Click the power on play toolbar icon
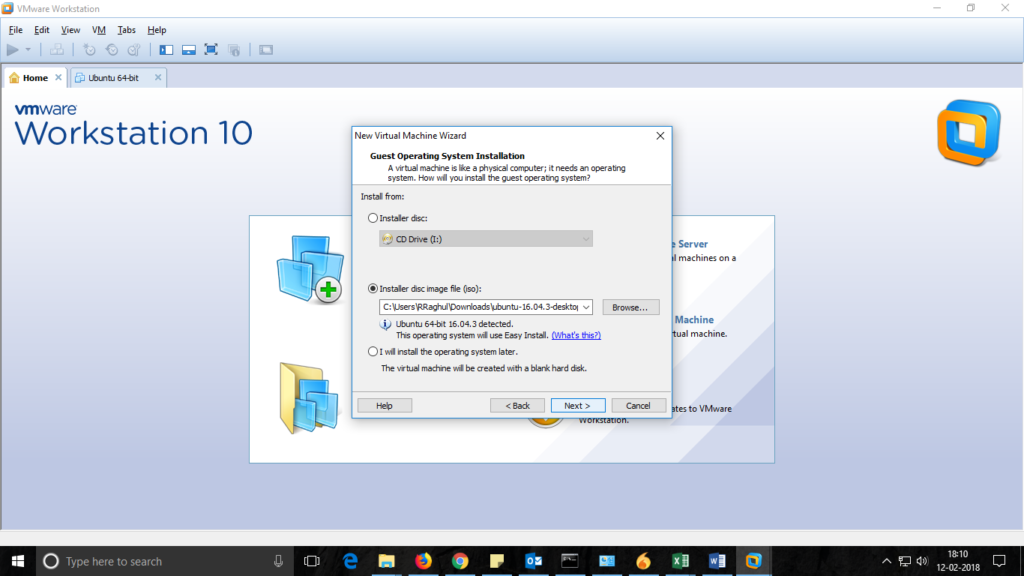The image size is (1024, 576). pos(13,49)
